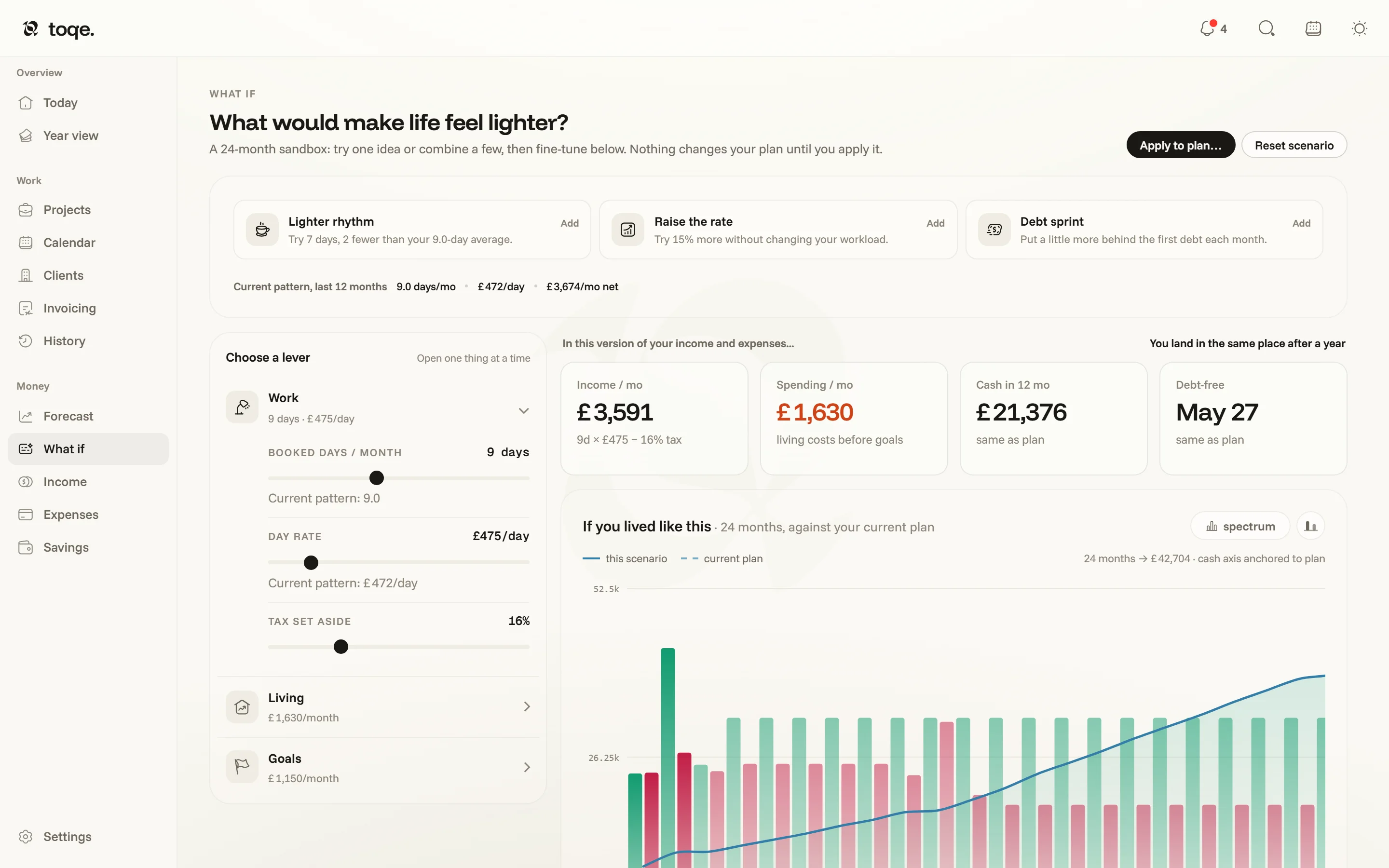This screenshot has width=1389, height=868.
Task: Click the tall green bar in chart
Action: [667, 758]
